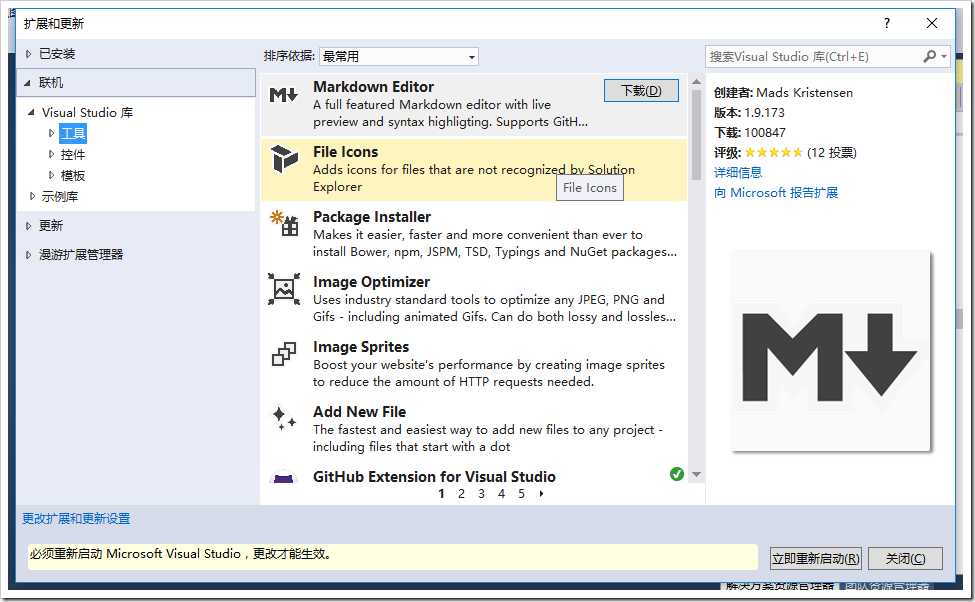Click the search magnifier icon
975x602 pixels.
(x=930, y=57)
